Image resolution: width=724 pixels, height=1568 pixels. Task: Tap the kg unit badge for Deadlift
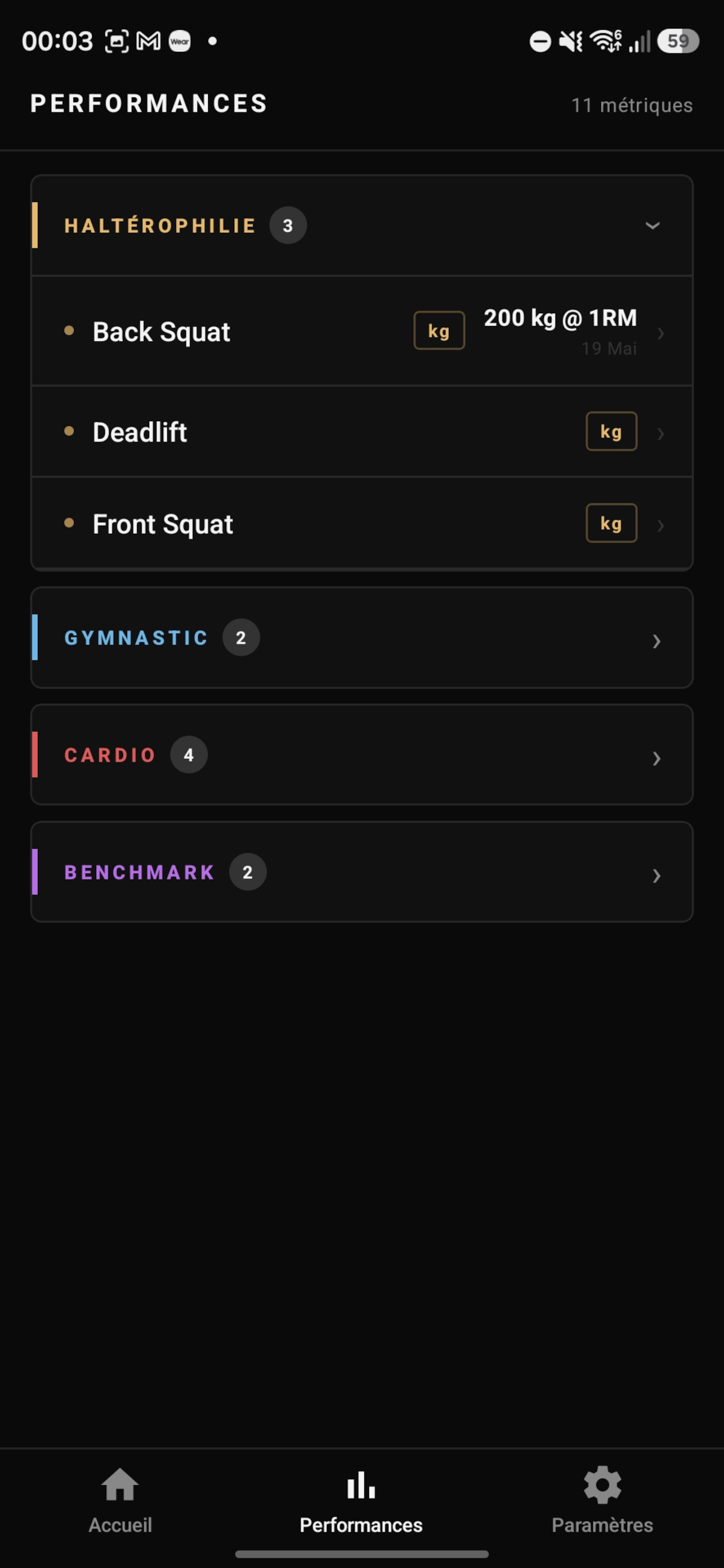coord(611,432)
